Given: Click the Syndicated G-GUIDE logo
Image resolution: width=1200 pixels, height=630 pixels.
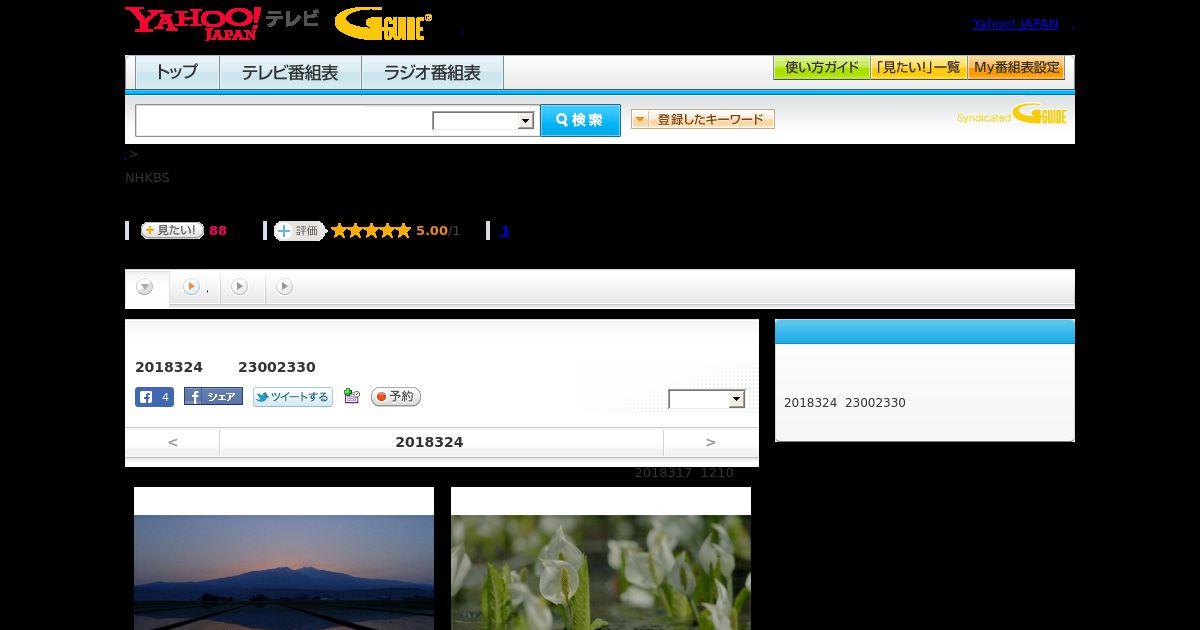Looking at the screenshot, I should point(1012,114).
